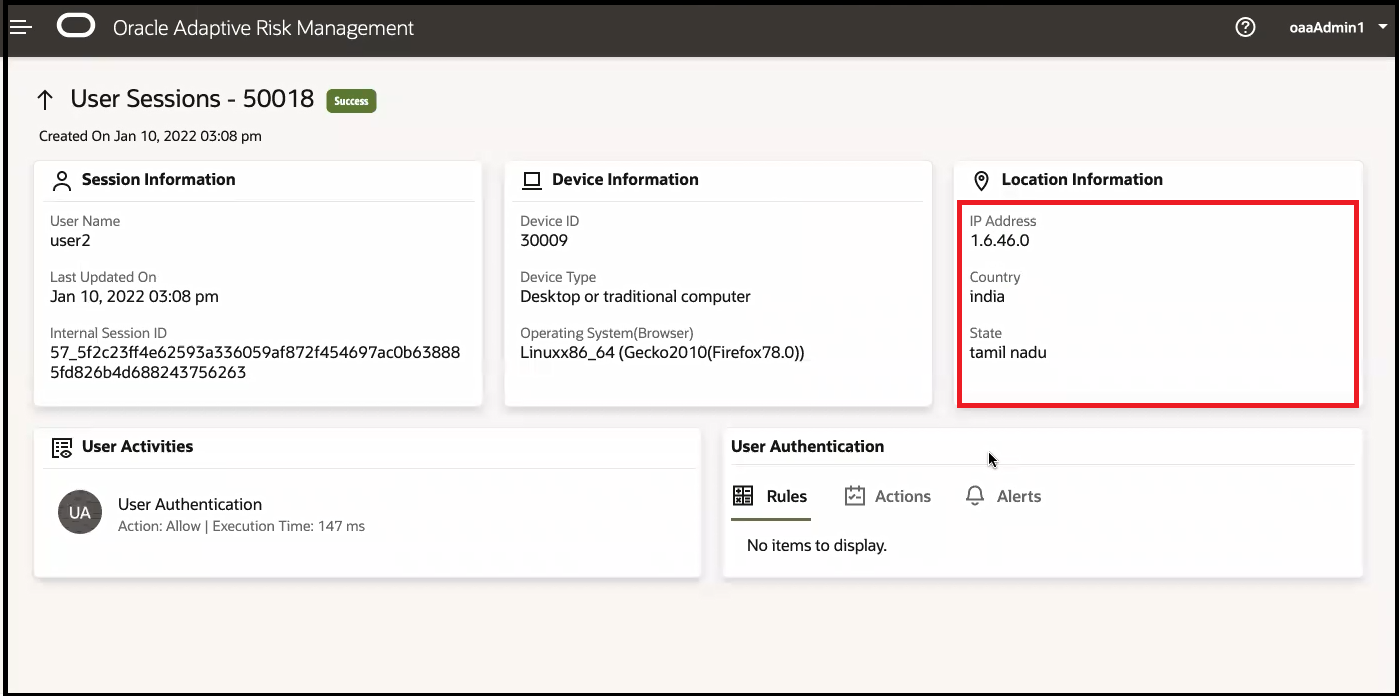Click the User Activities list icon
Screen dimensions: 1399x696
point(62,447)
